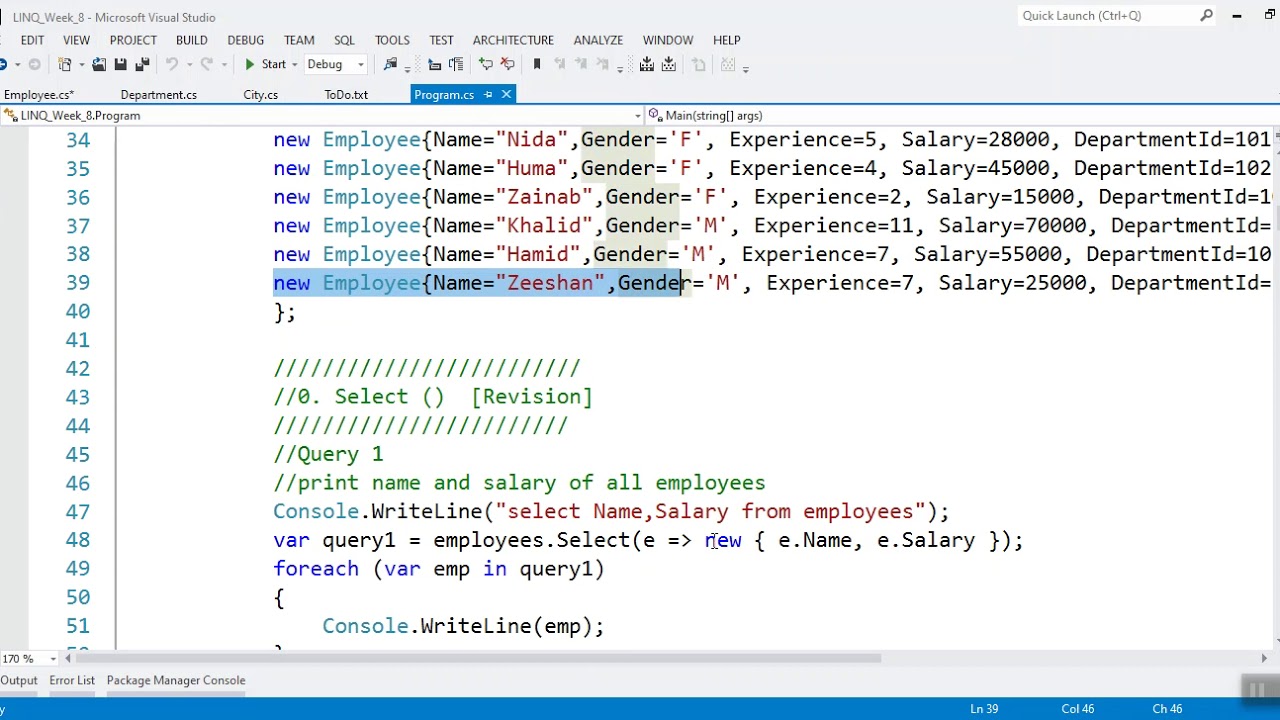
Task: Close the Program.cs tab
Action: (x=506, y=95)
